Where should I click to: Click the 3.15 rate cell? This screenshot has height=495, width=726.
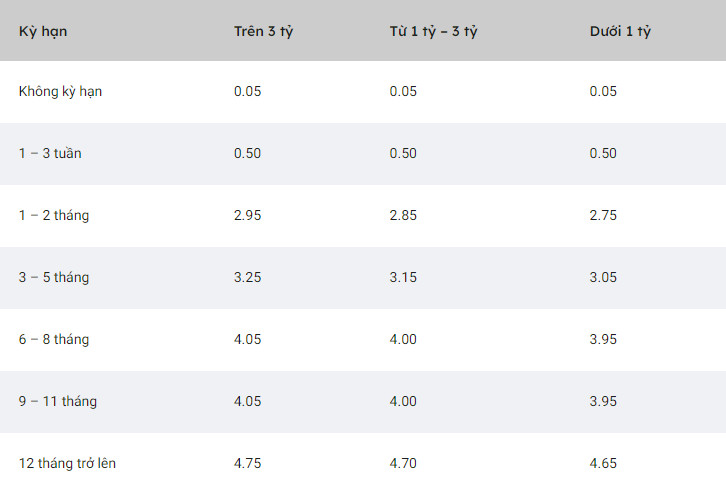(403, 277)
